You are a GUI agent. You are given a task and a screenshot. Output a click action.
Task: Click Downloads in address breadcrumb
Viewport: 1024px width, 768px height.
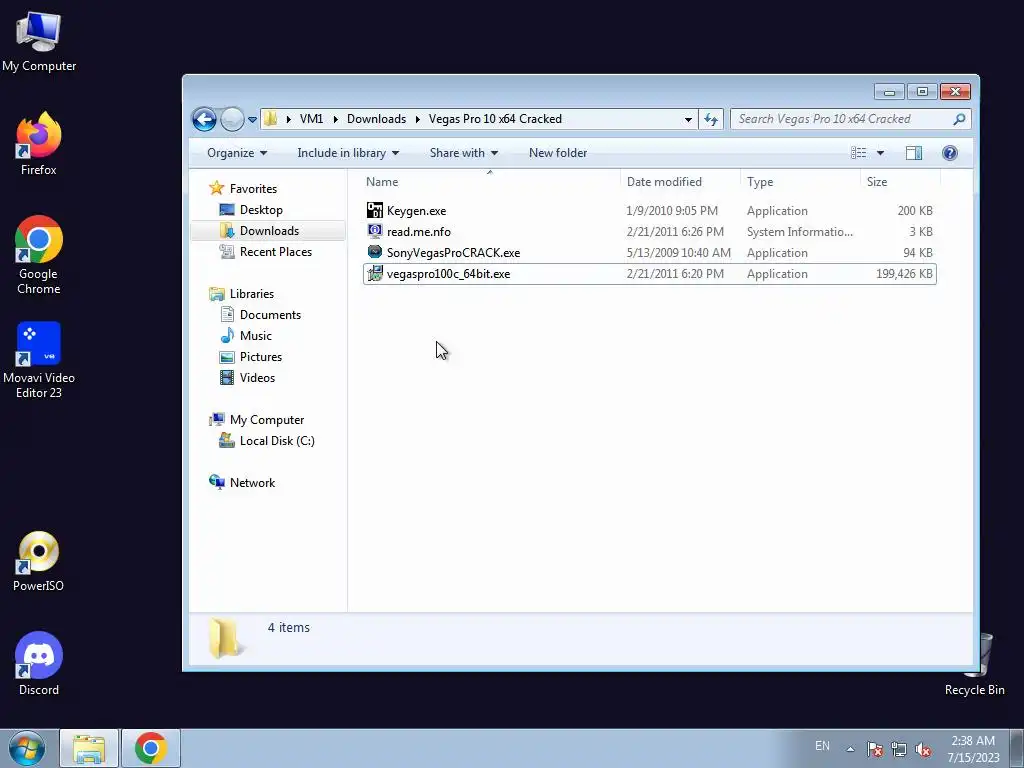[376, 119]
